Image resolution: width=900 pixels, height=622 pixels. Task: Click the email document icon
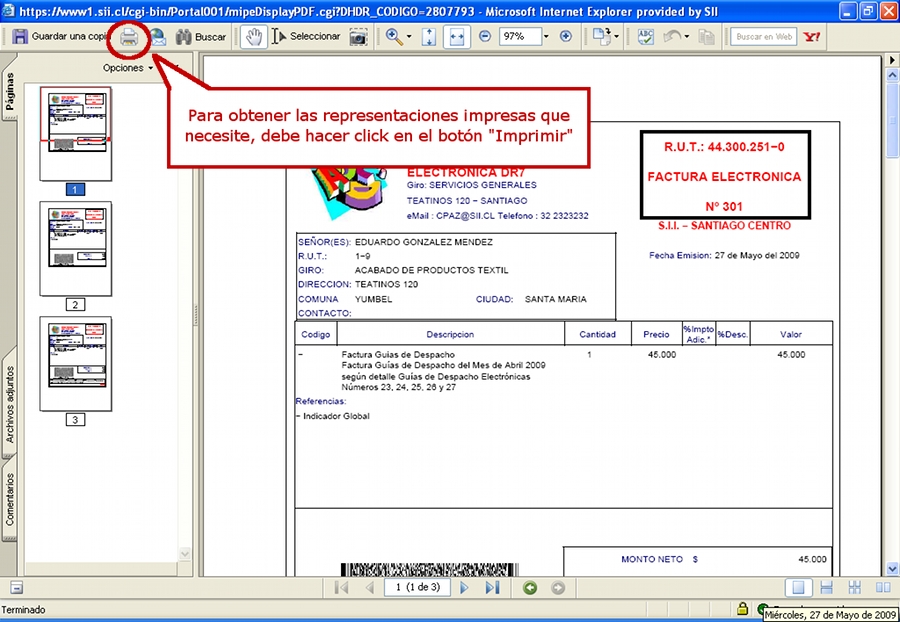point(158,38)
